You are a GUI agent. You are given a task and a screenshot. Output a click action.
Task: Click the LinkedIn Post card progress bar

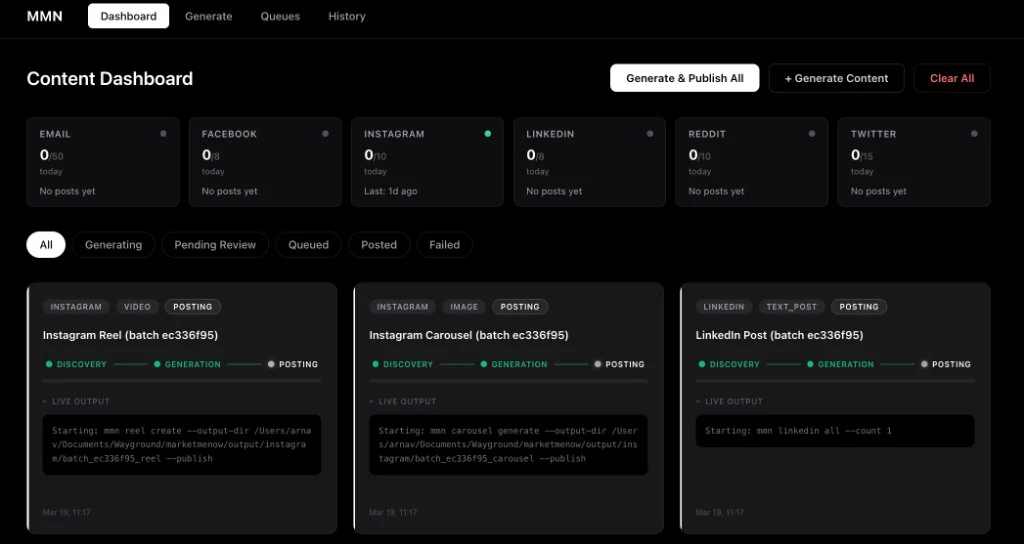point(835,381)
